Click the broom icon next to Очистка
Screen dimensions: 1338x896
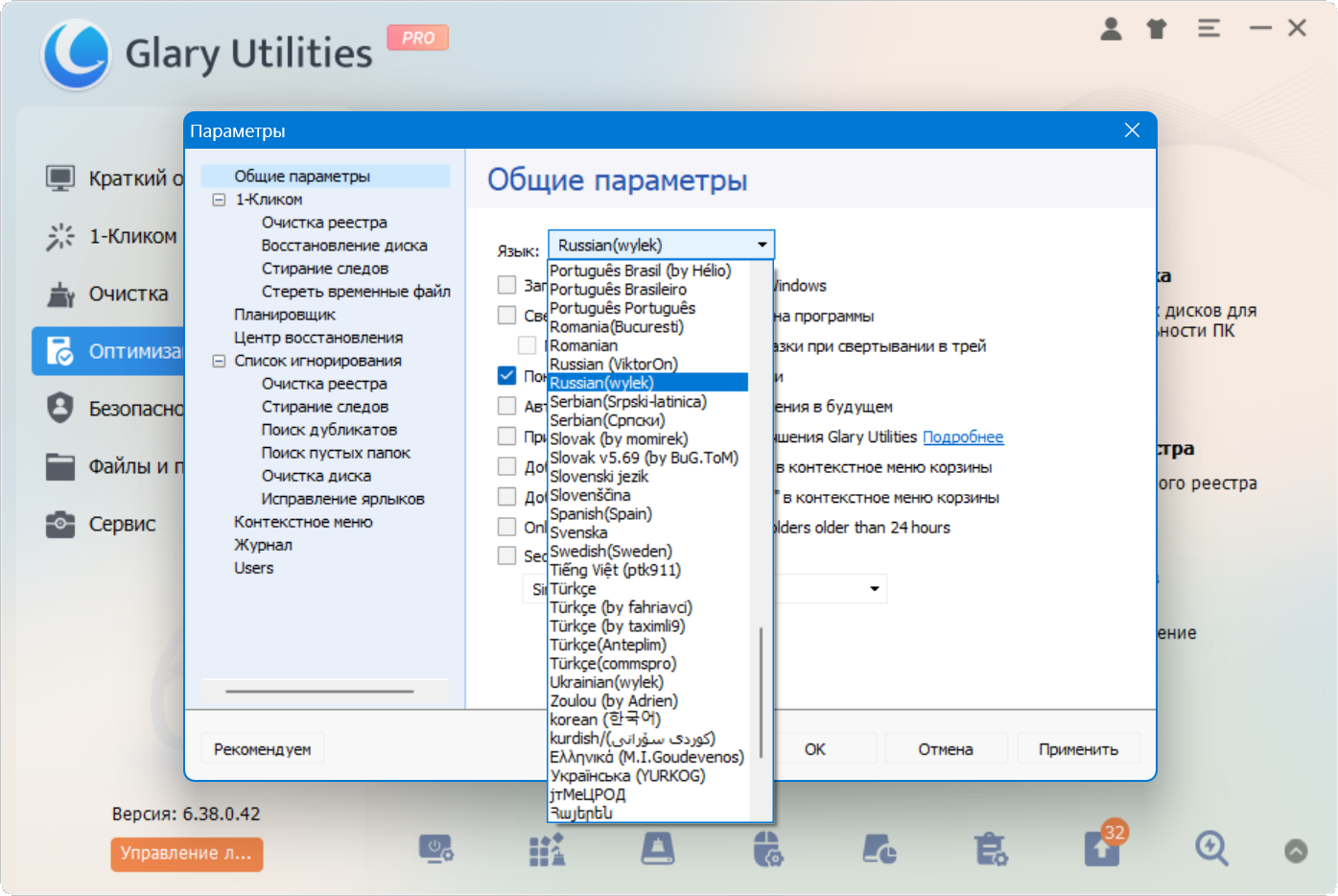coord(60,294)
